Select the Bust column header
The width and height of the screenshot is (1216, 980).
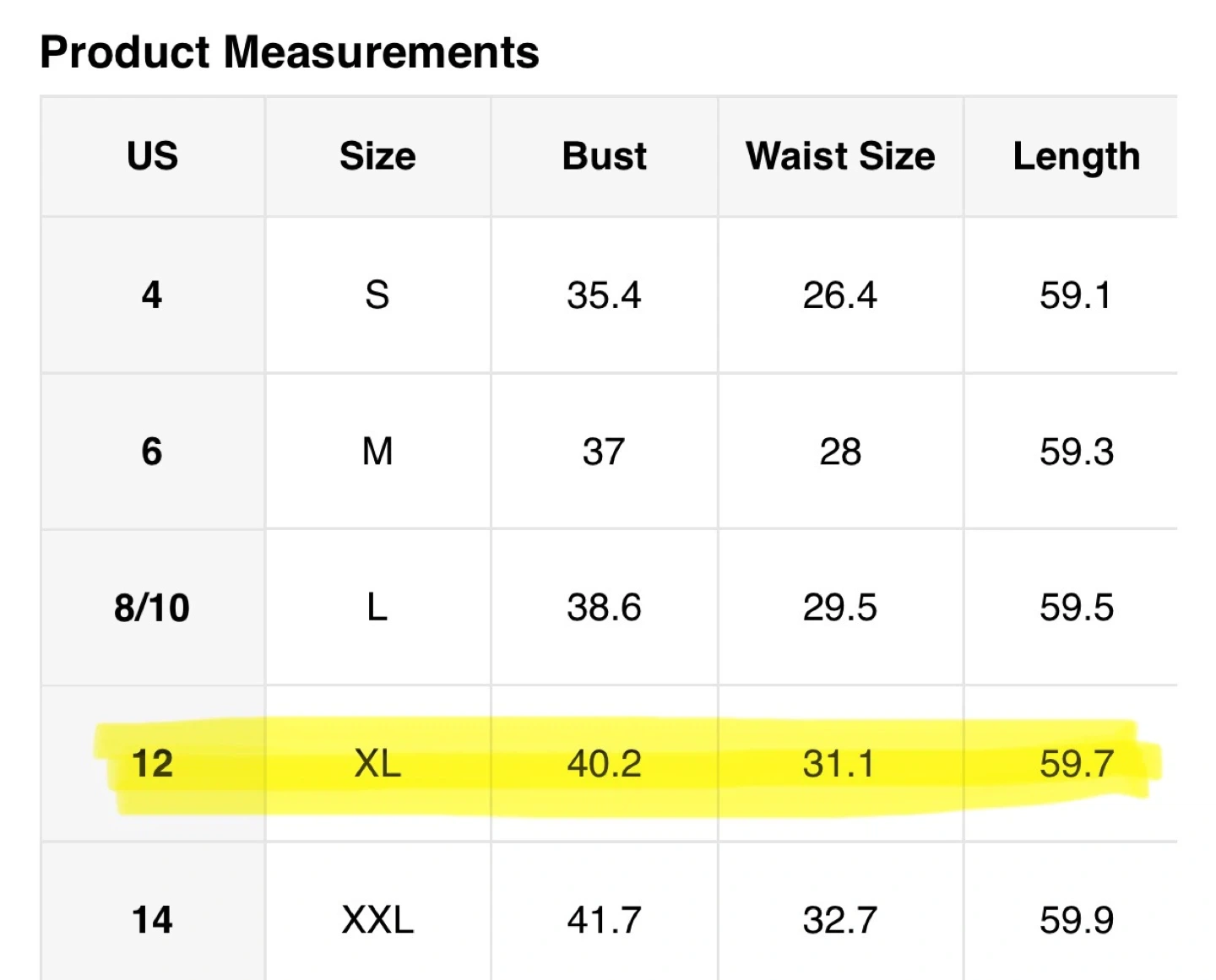(x=605, y=156)
